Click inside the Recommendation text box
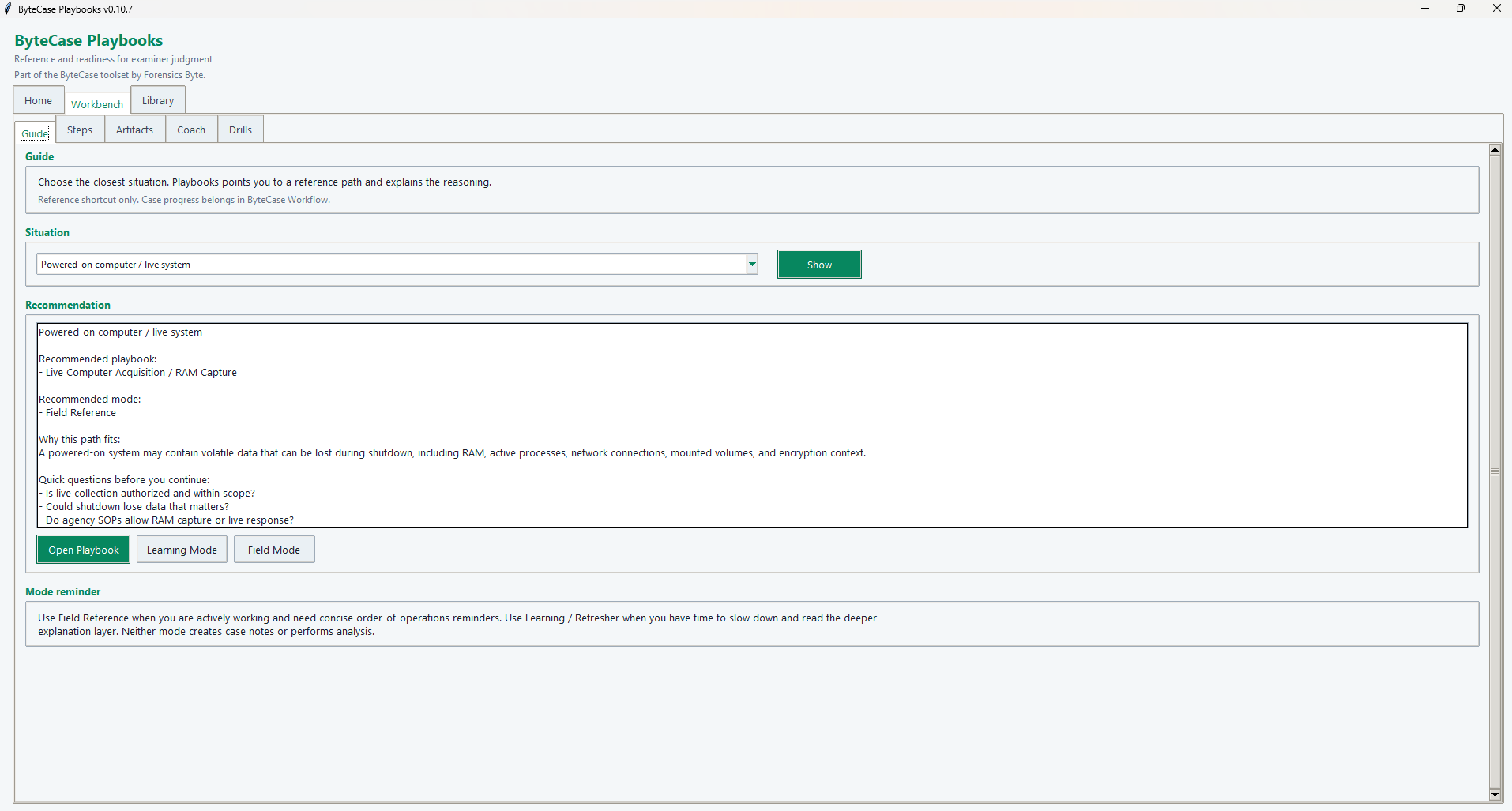Image resolution: width=1512 pixels, height=811 pixels. point(752,425)
